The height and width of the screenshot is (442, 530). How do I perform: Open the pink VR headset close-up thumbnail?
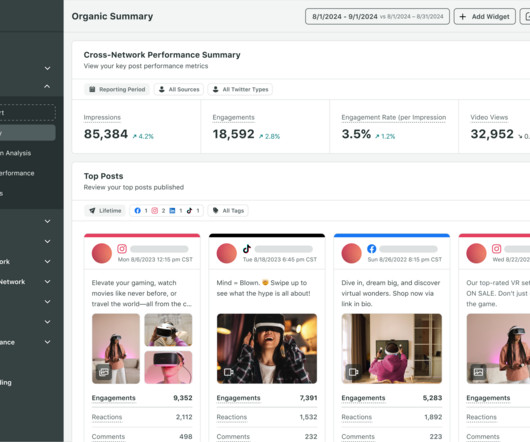(168, 367)
